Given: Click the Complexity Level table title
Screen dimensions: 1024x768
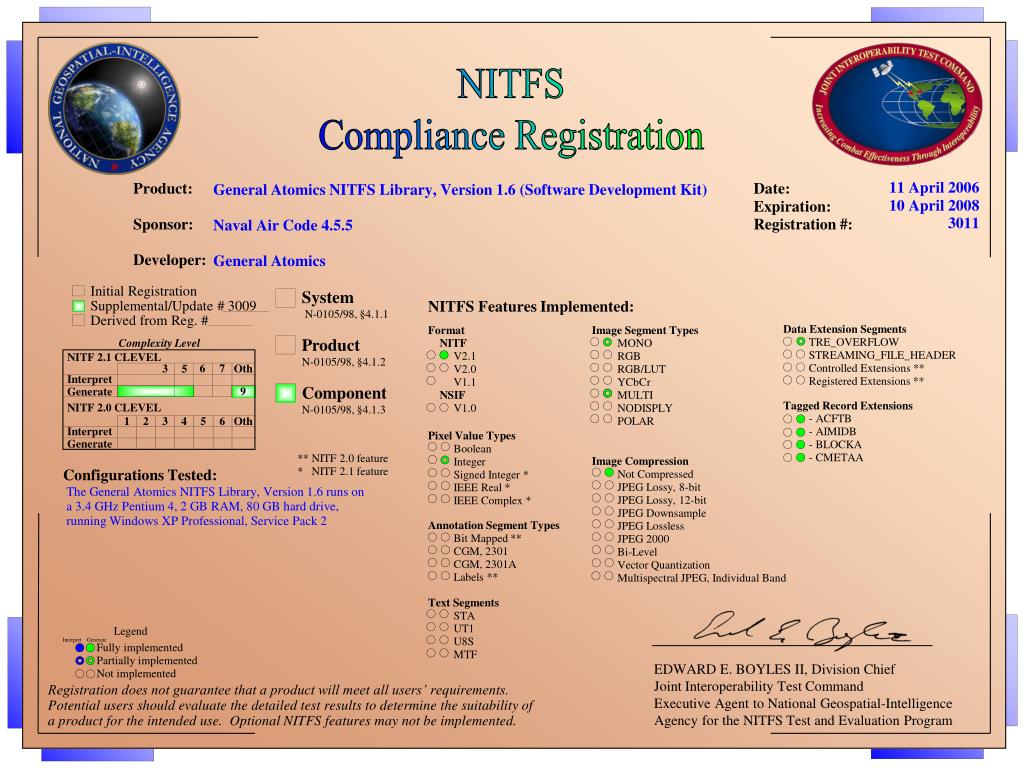Looking at the screenshot, I should 159,343.
